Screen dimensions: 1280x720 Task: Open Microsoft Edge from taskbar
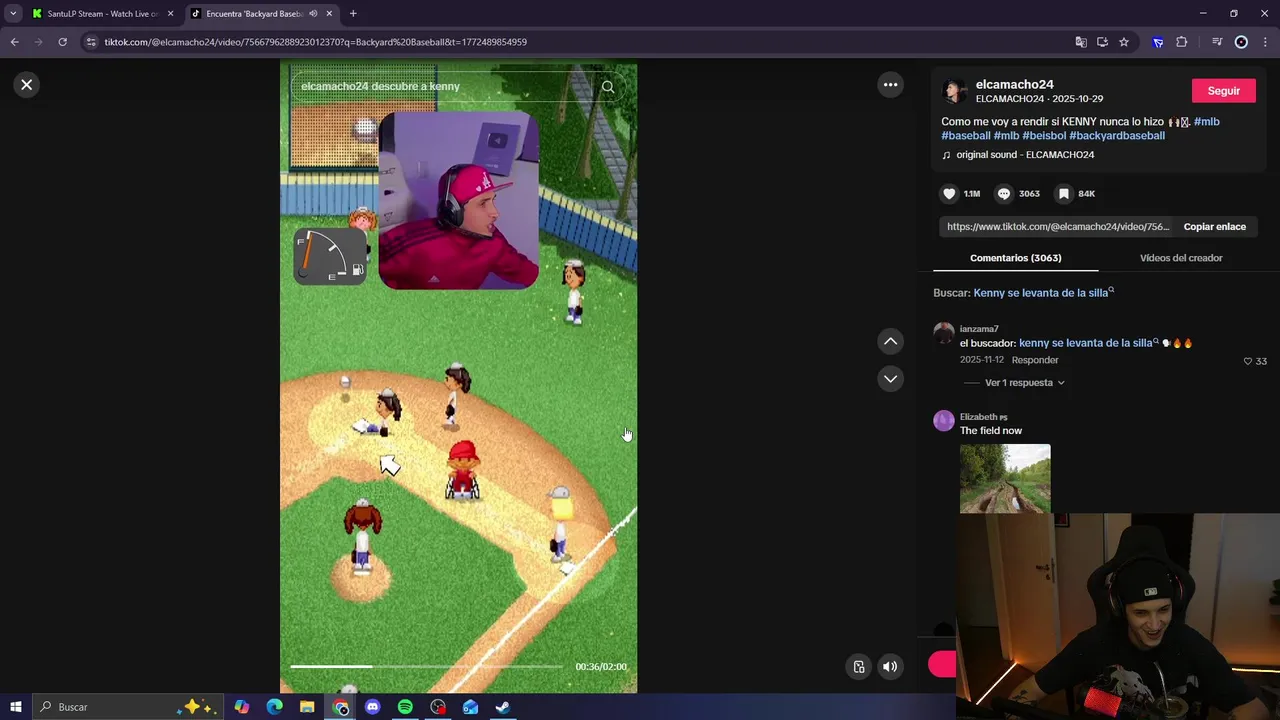pos(275,707)
